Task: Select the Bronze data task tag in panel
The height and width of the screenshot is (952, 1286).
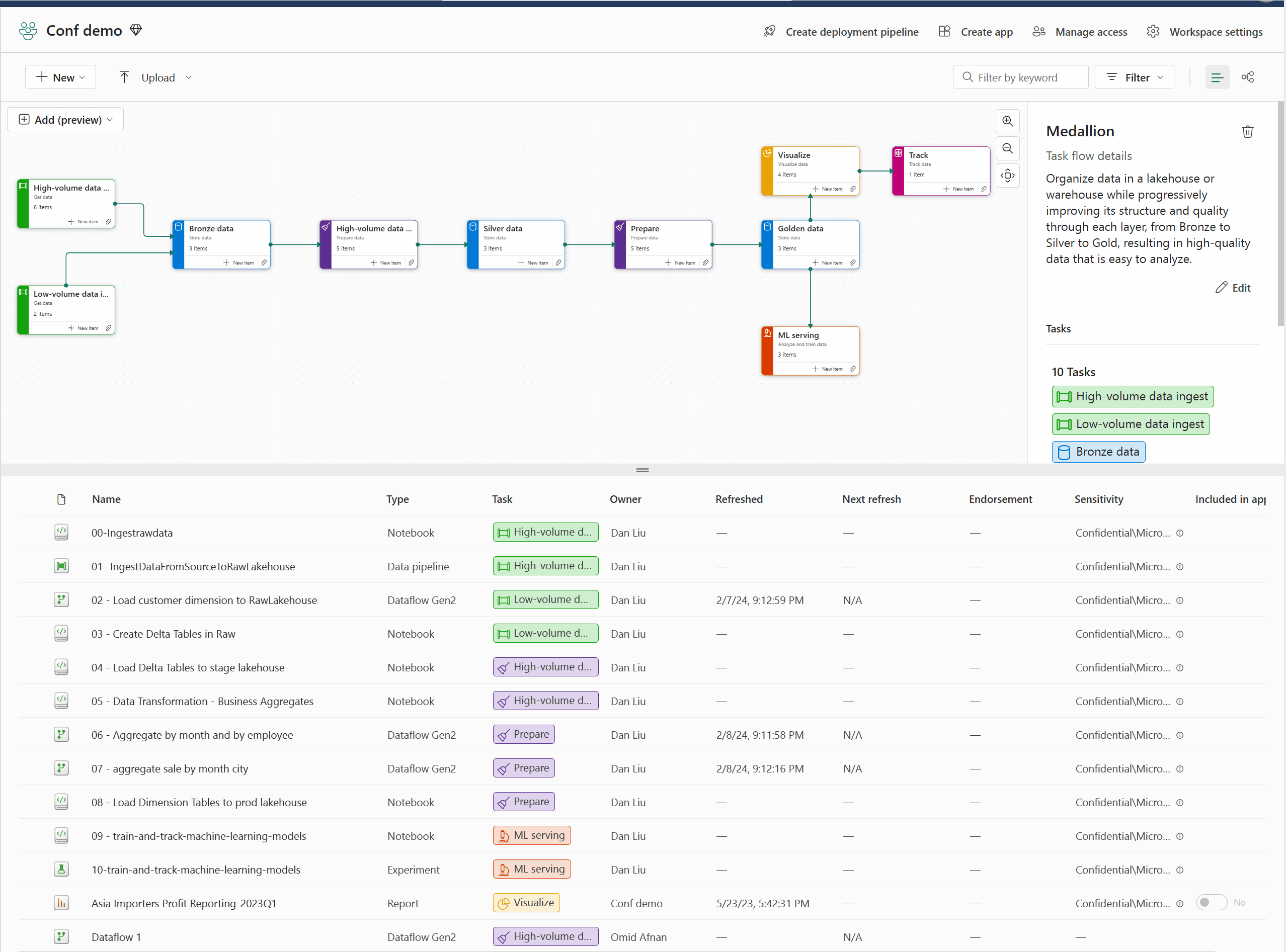Action: coord(1098,452)
